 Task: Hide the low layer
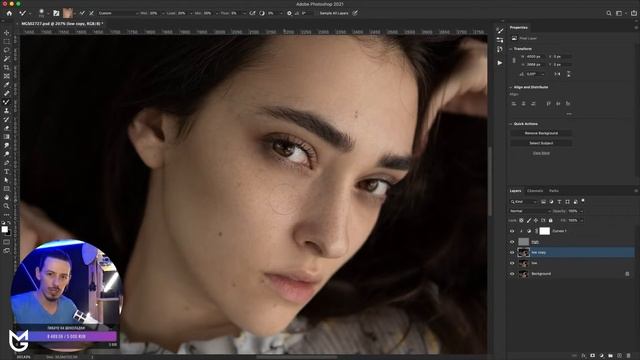tap(512, 263)
